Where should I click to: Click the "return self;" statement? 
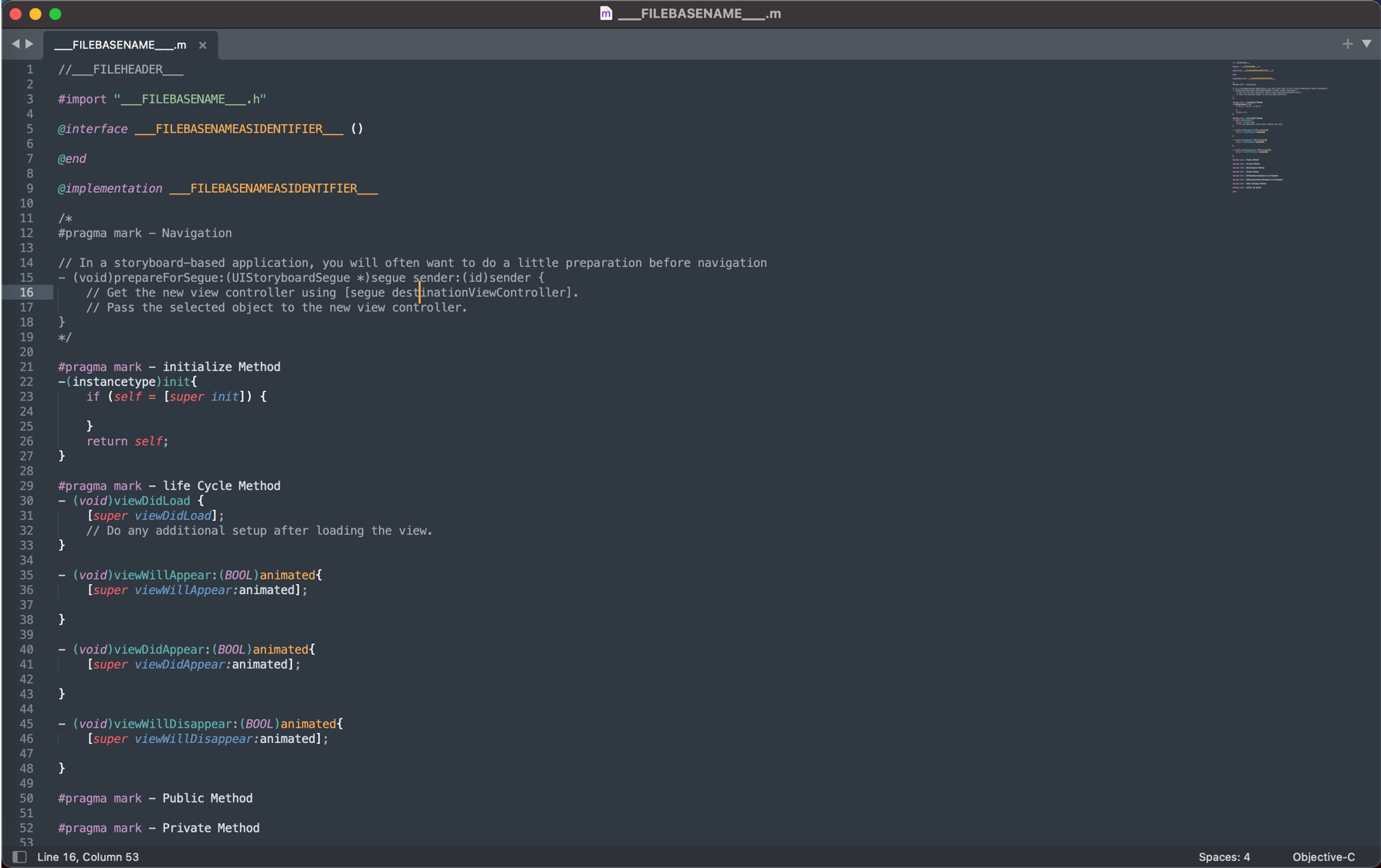[127, 441]
